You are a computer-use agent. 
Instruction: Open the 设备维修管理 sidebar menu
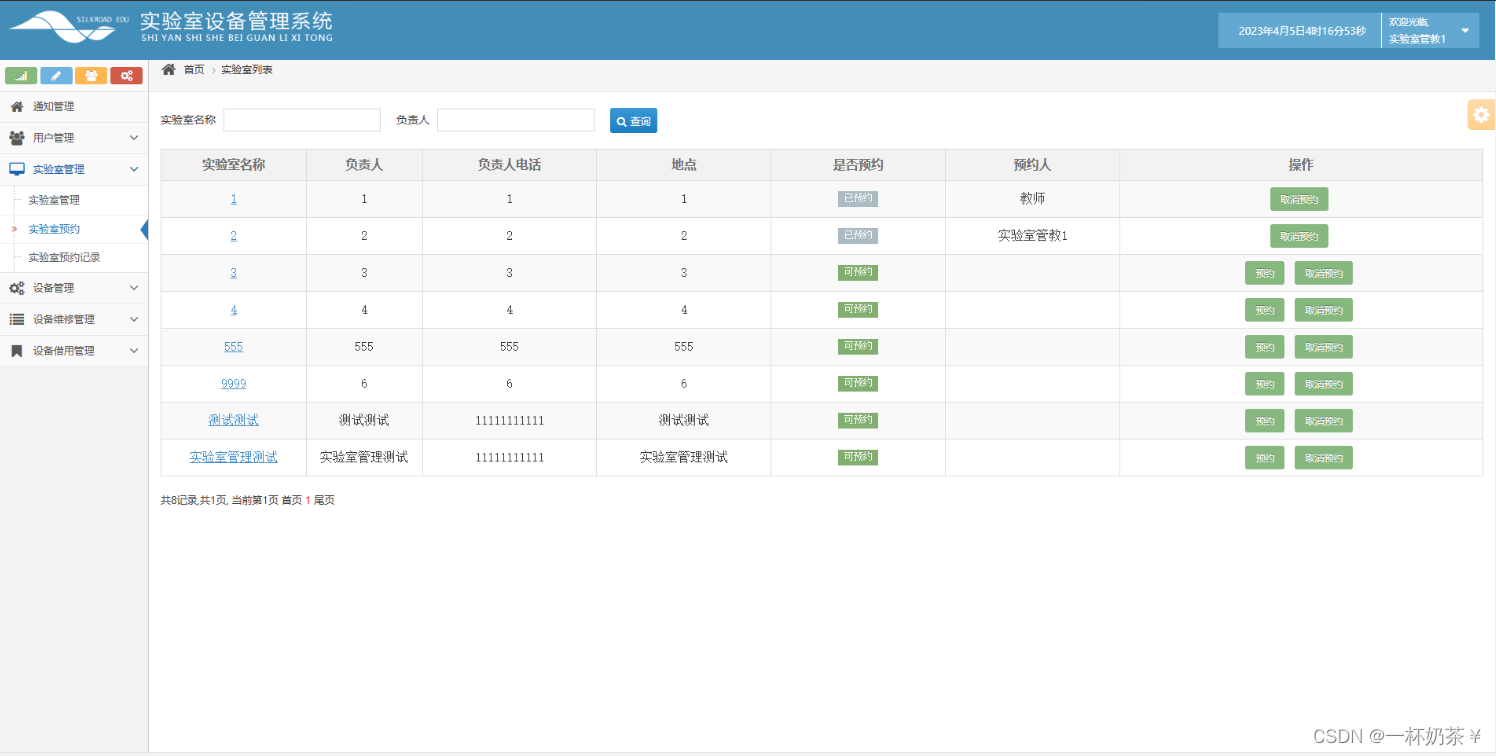(x=74, y=319)
